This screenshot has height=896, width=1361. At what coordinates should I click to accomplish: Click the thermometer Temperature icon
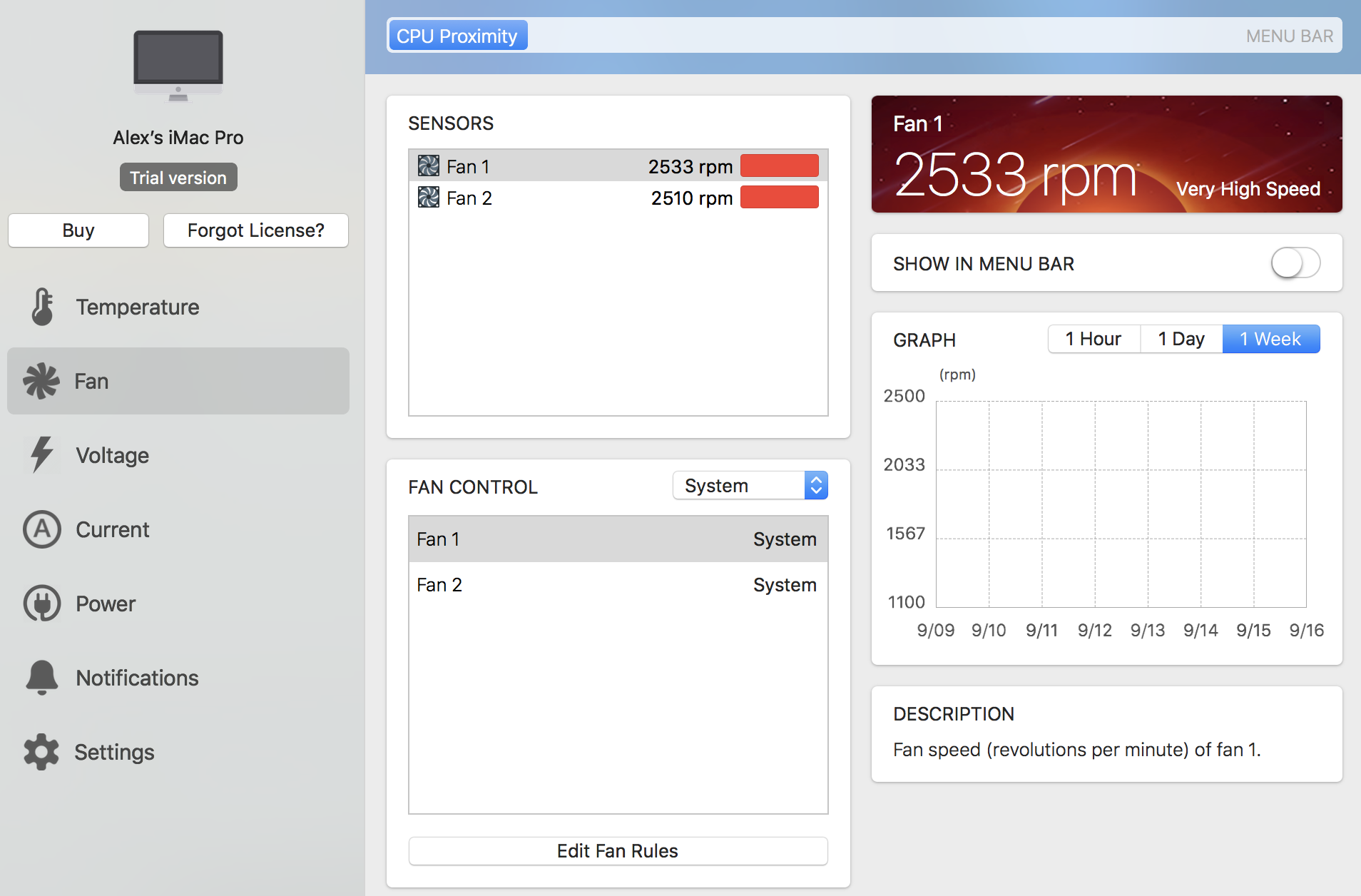click(42, 307)
